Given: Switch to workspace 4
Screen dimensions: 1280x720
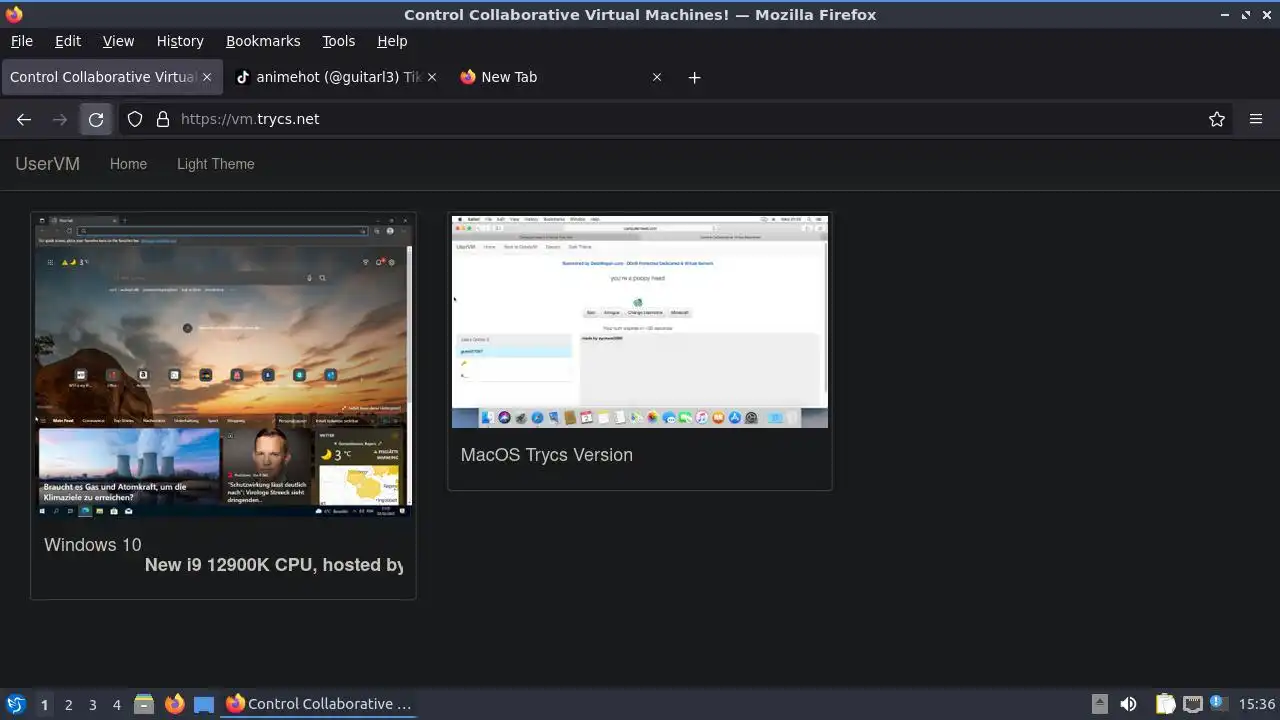Looking at the screenshot, I should click(116, 704).
